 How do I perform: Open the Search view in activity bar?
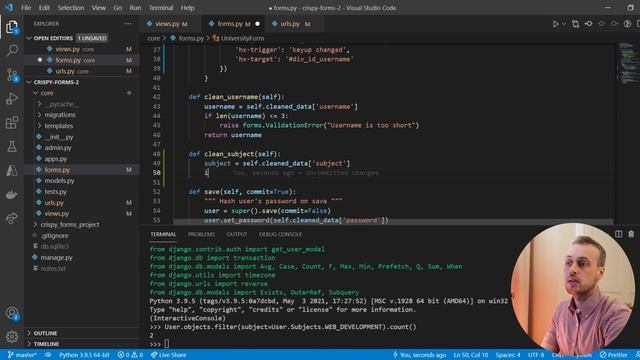12,51
